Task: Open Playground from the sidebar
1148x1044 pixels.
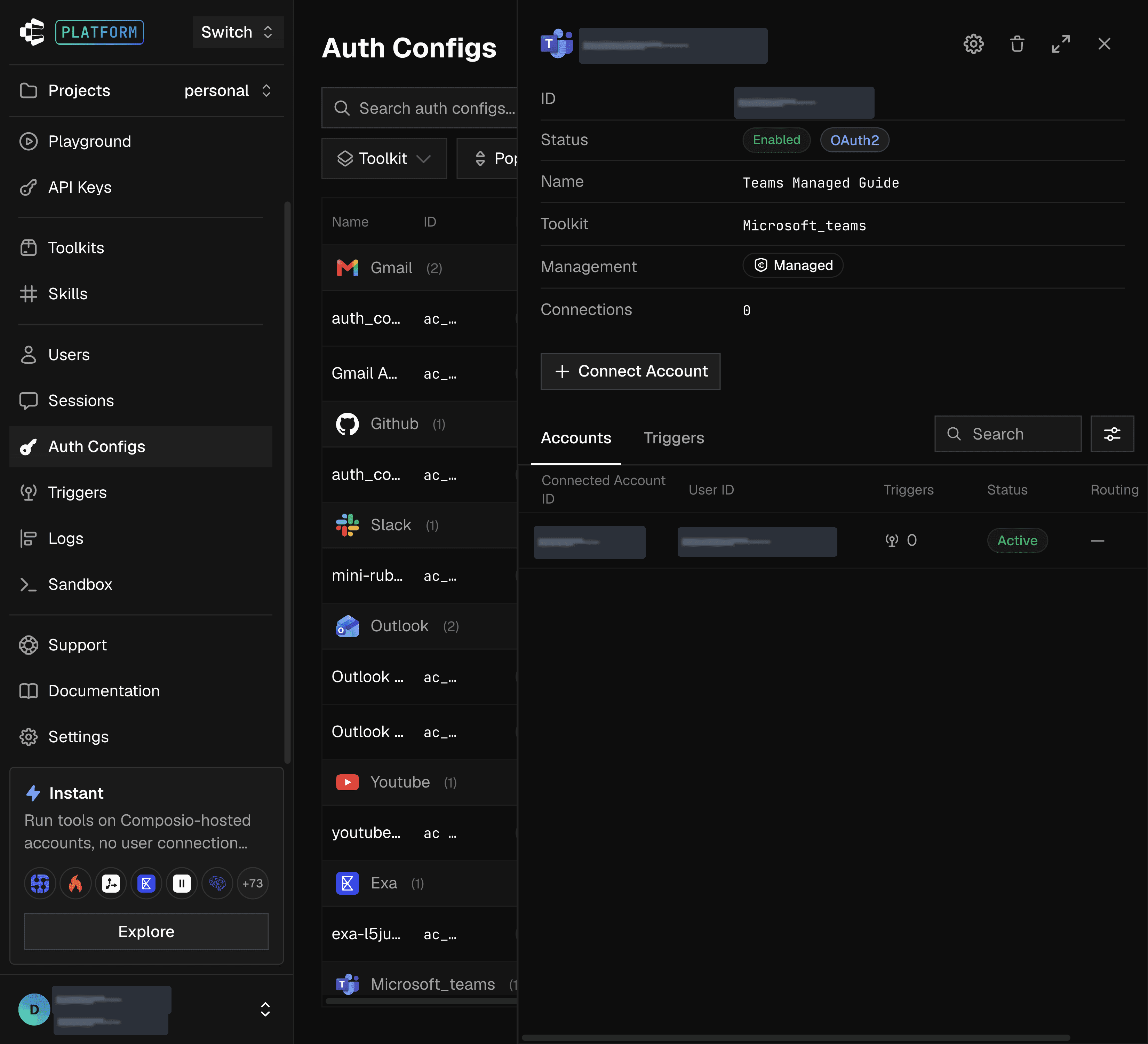Action: point(141,141)
